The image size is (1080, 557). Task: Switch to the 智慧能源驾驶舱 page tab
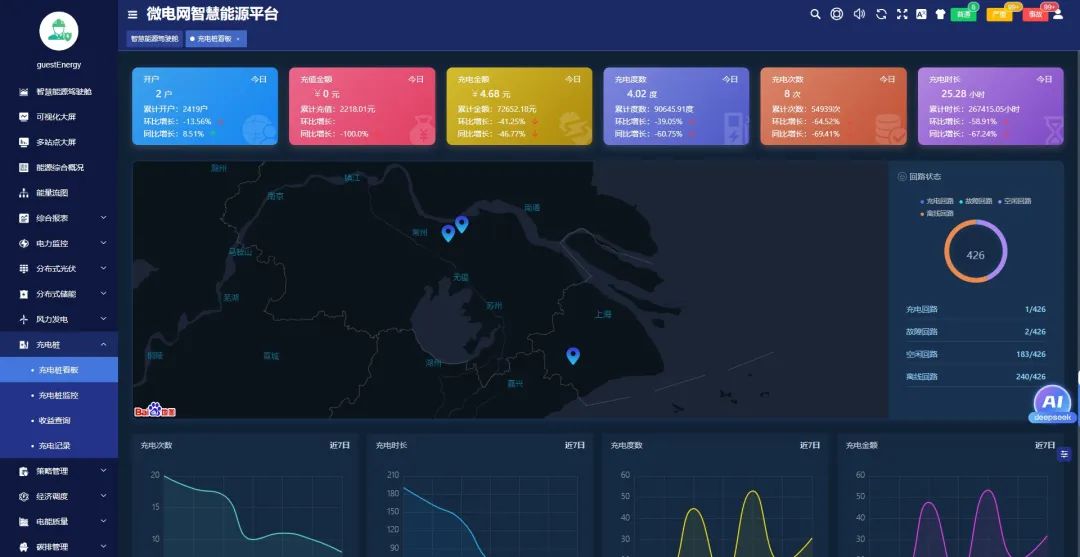(x=154, y=39)
